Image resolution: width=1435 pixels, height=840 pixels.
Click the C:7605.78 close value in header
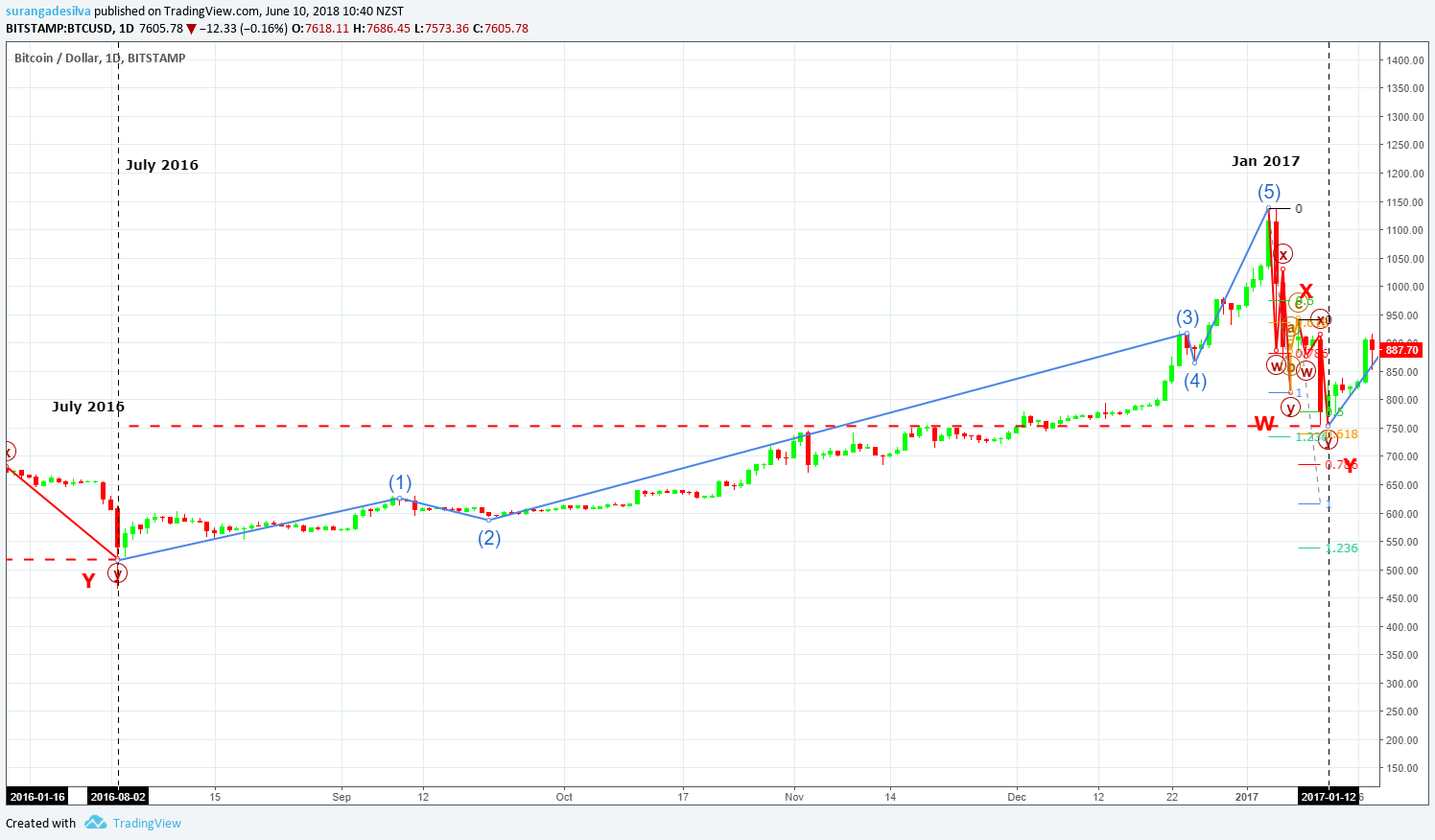(x=501, y=29)
